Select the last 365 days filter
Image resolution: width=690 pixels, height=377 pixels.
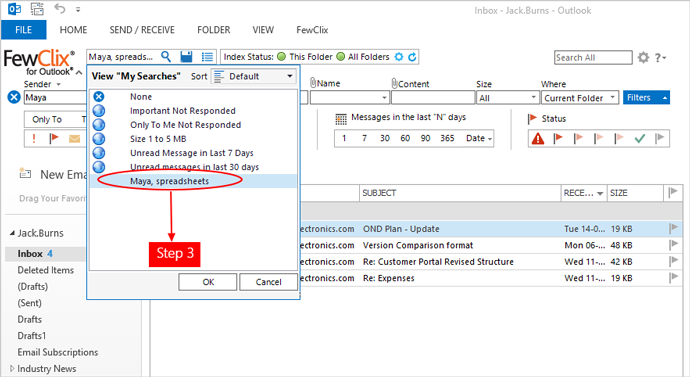click(447, 138)
